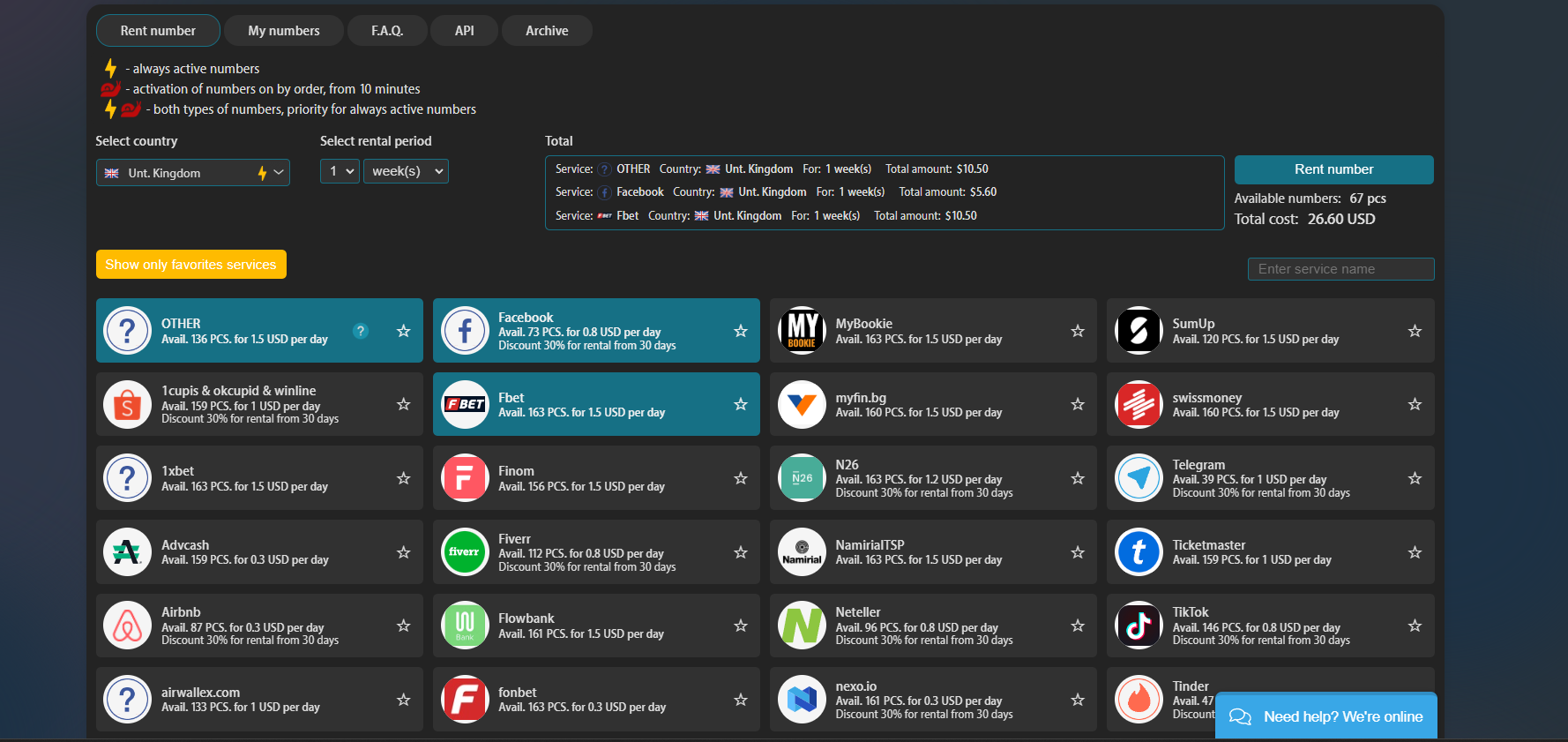Click the Telegram paper plane icon

[x=1139, y=478]
